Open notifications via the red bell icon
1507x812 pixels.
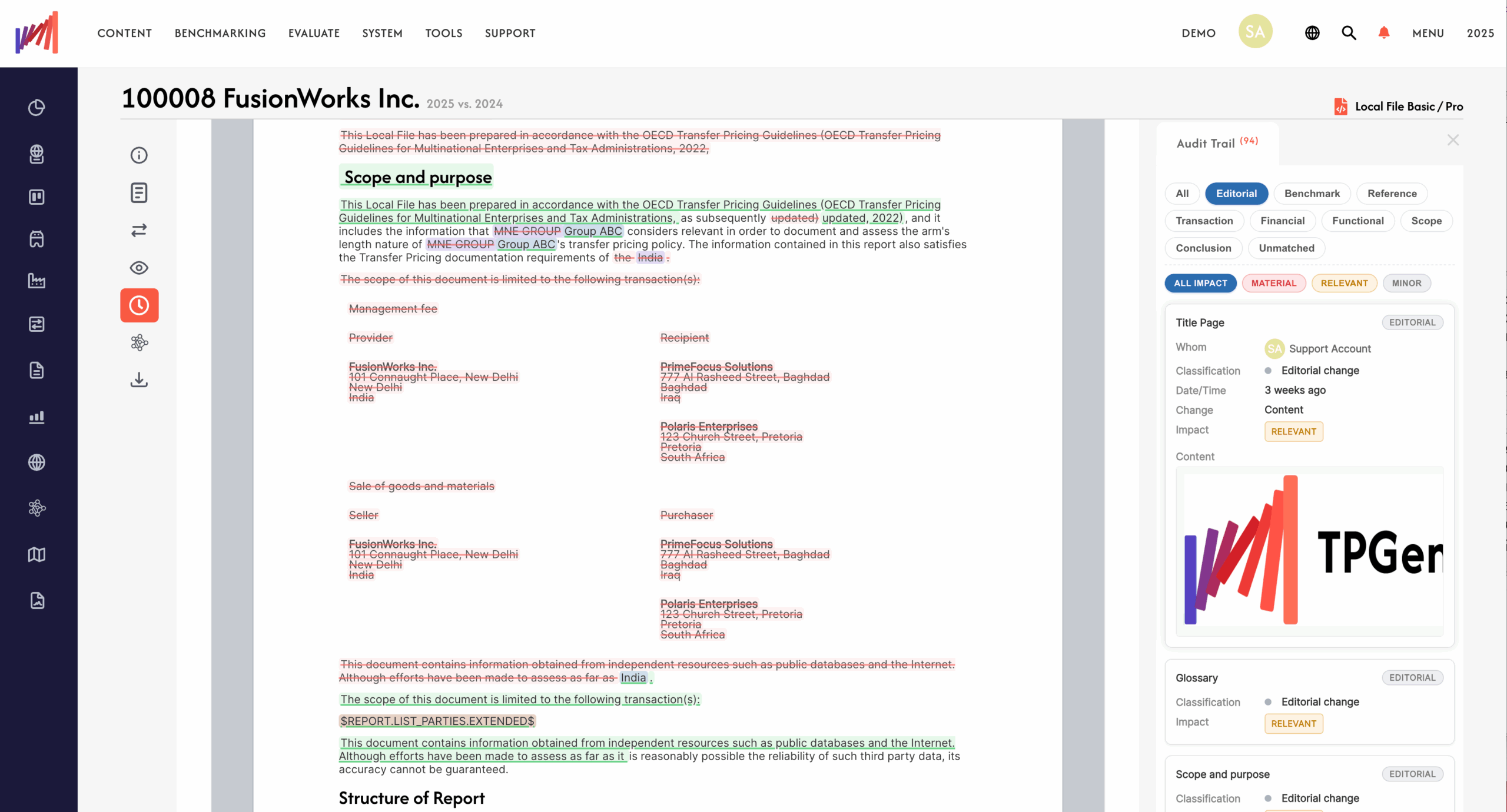pos(1384,33)
